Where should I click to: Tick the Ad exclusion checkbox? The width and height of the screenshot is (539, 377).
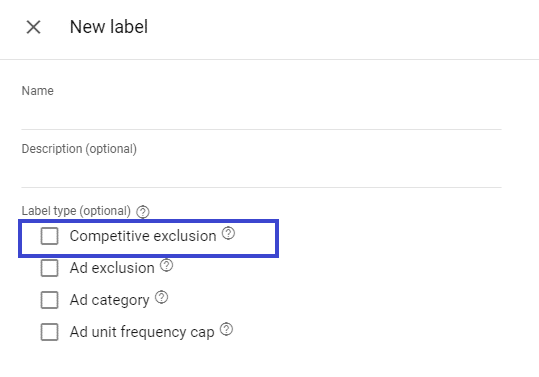point(50,268)
